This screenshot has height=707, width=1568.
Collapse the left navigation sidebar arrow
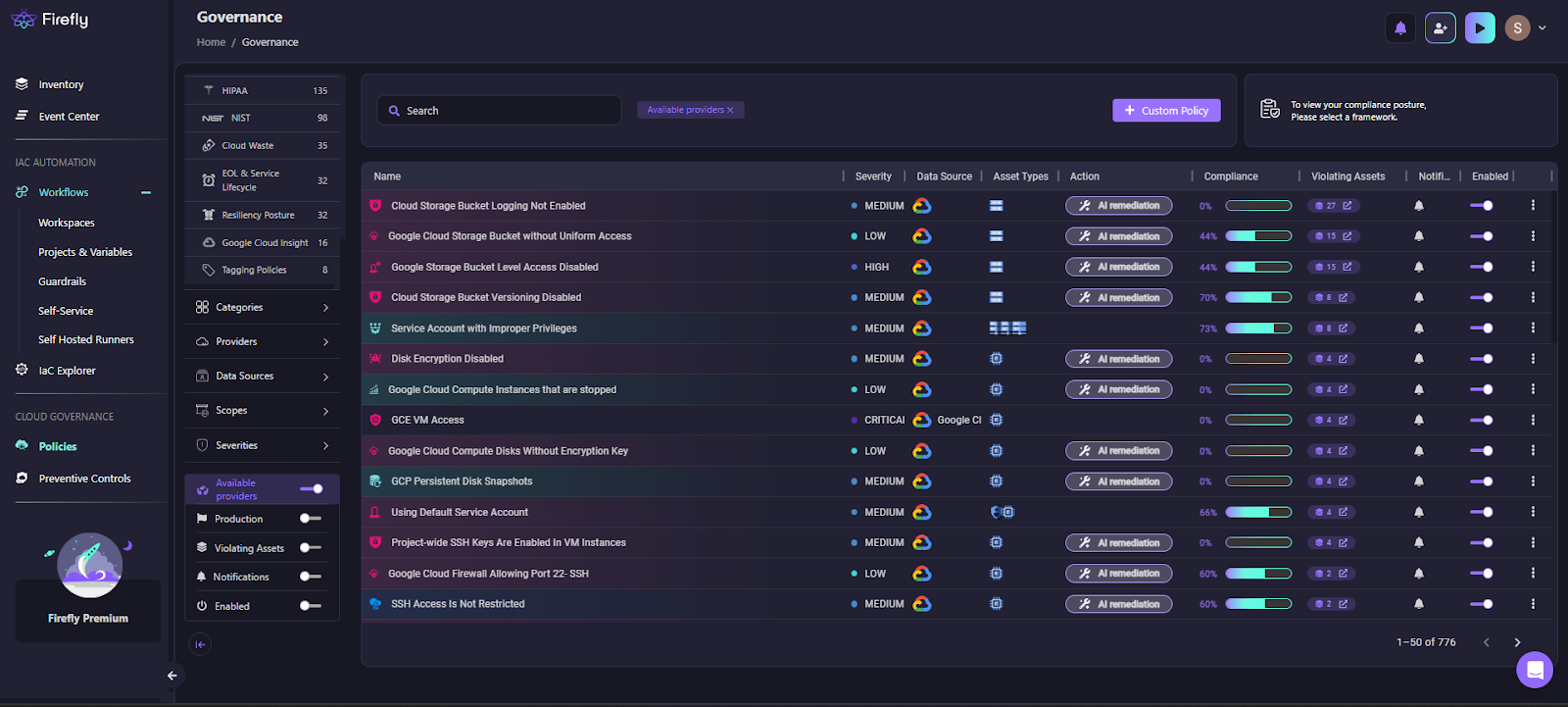click(x=171, y=676)
